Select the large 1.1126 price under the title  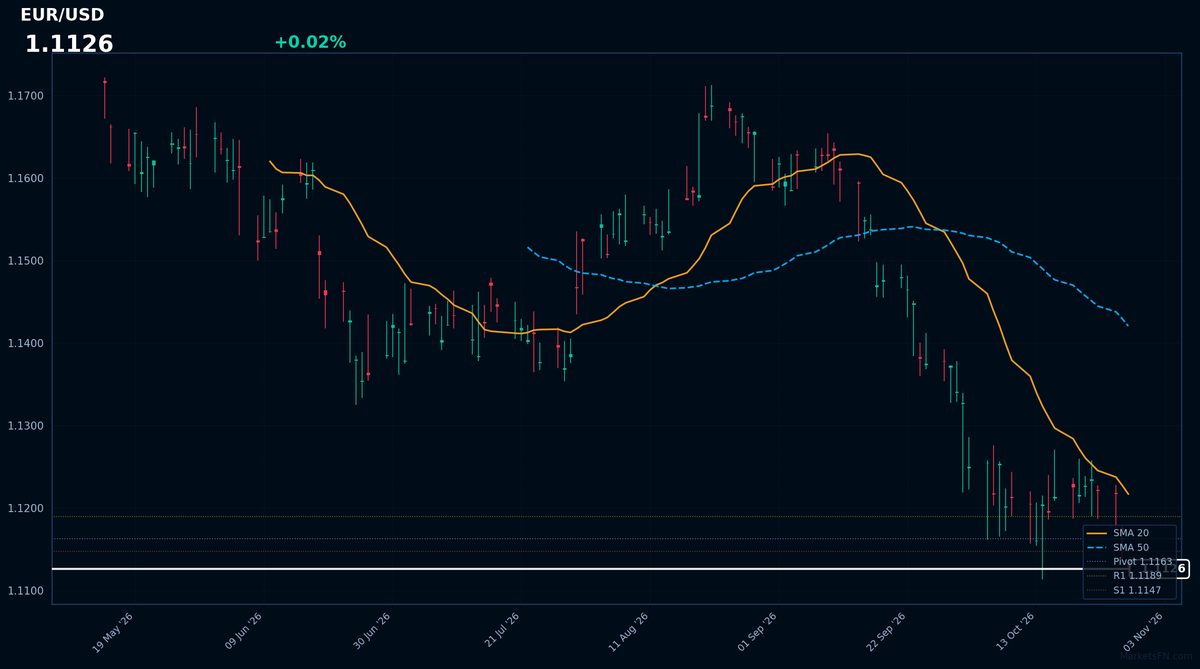[69, 44]
